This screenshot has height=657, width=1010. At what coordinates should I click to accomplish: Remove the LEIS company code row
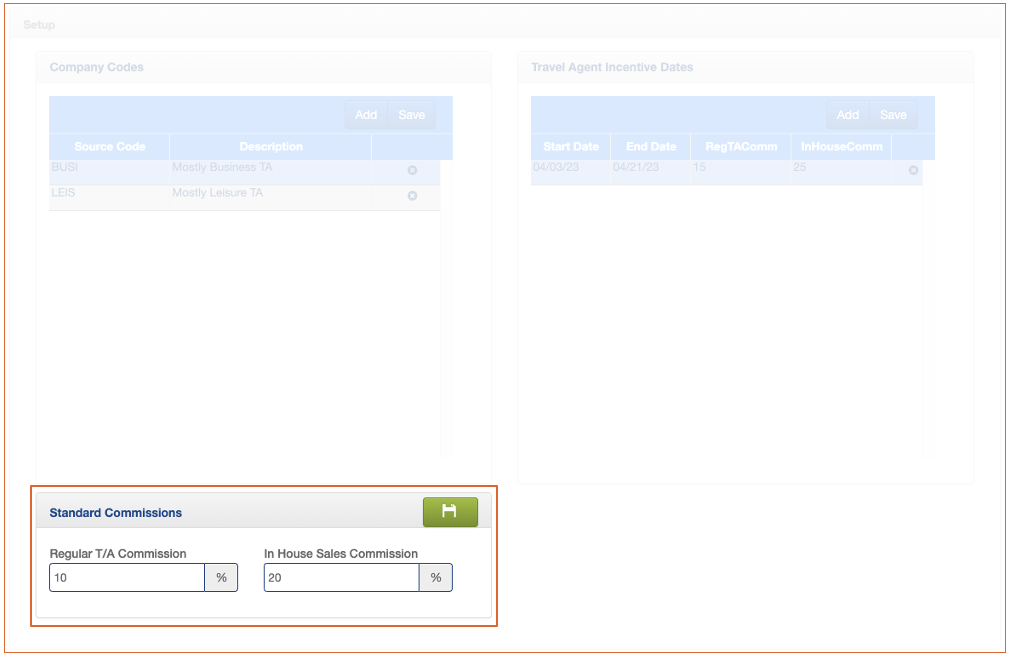[412, 196]
